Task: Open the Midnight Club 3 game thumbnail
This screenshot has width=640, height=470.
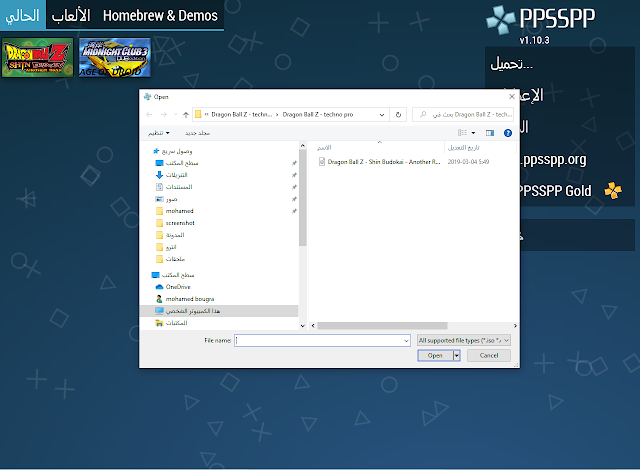Action: (x=115, y=58)
